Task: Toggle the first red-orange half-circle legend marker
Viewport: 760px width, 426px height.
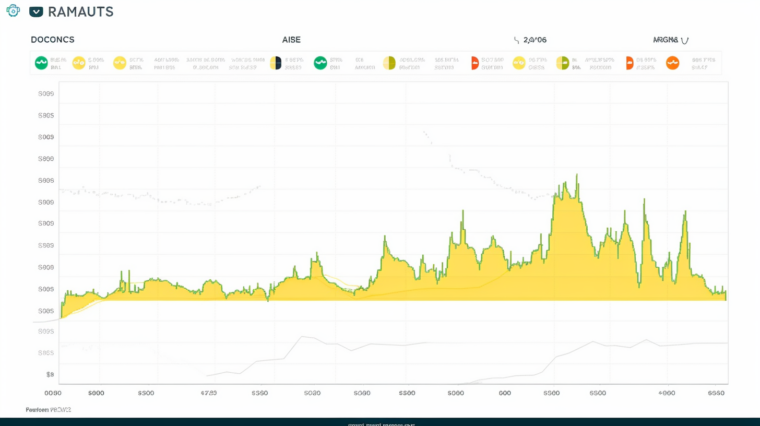Action: tap(474, 63)
